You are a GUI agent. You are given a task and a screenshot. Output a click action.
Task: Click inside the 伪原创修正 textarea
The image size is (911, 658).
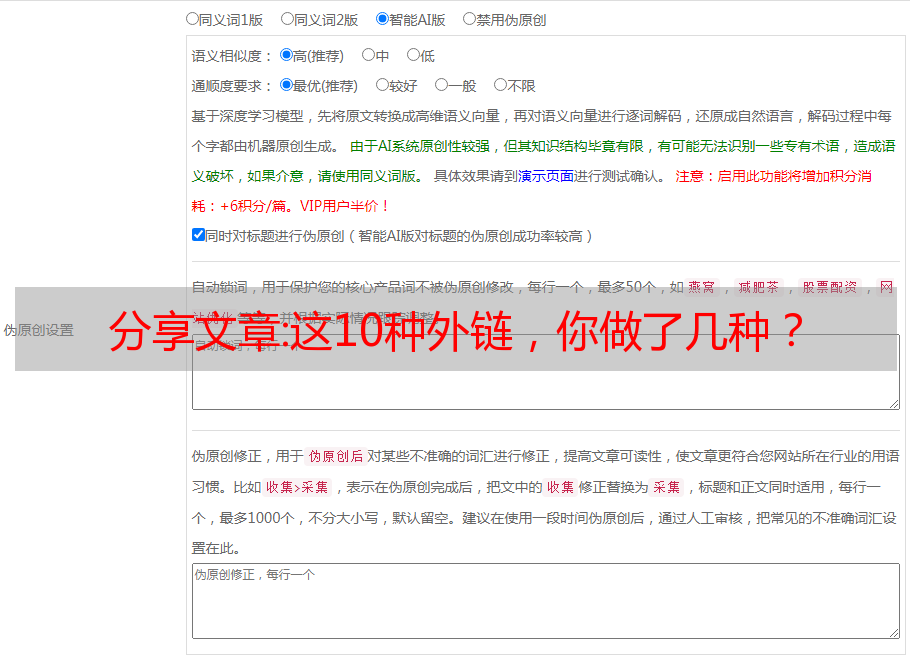coord(546,601)
